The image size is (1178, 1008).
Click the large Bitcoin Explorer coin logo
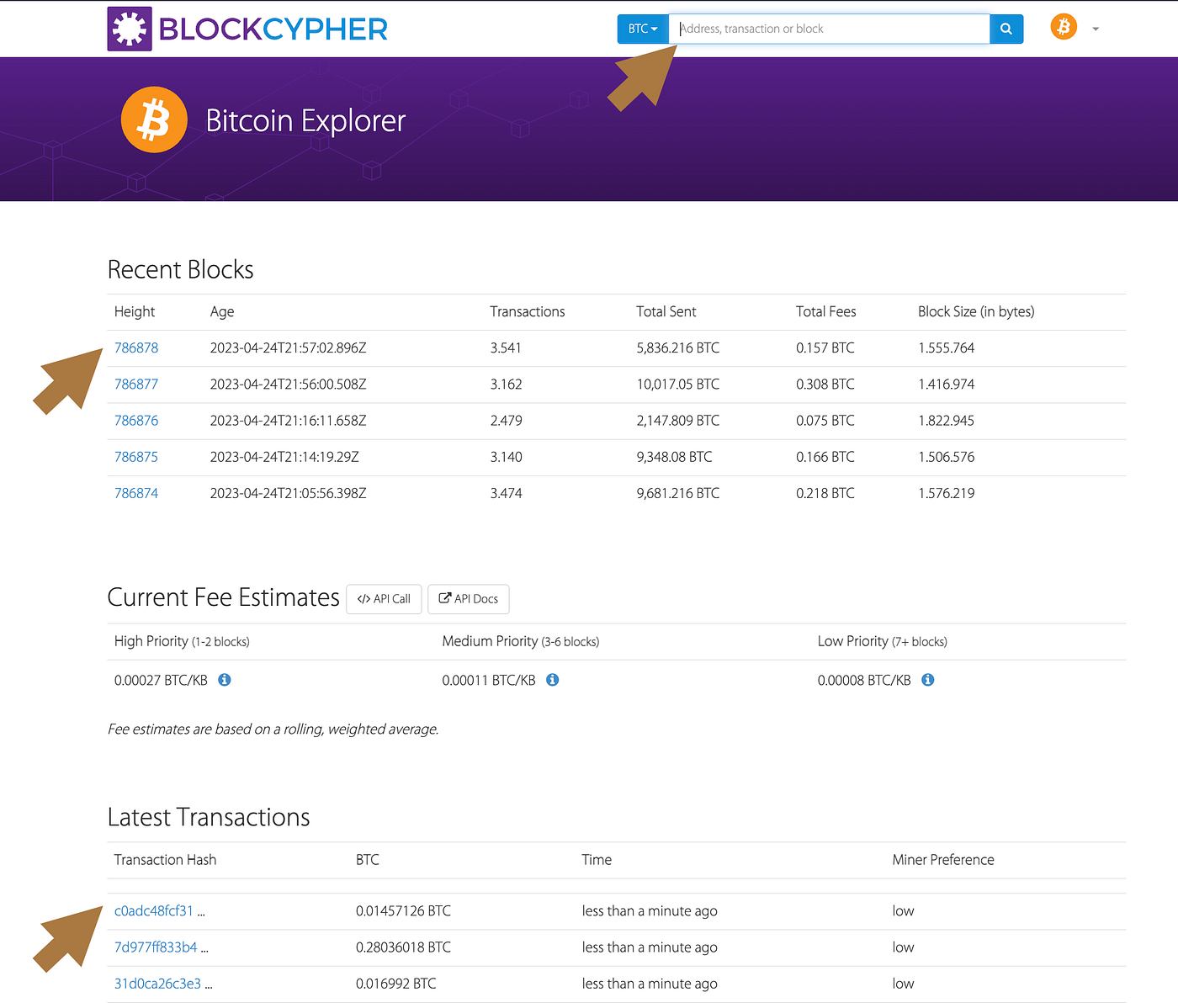154,119
